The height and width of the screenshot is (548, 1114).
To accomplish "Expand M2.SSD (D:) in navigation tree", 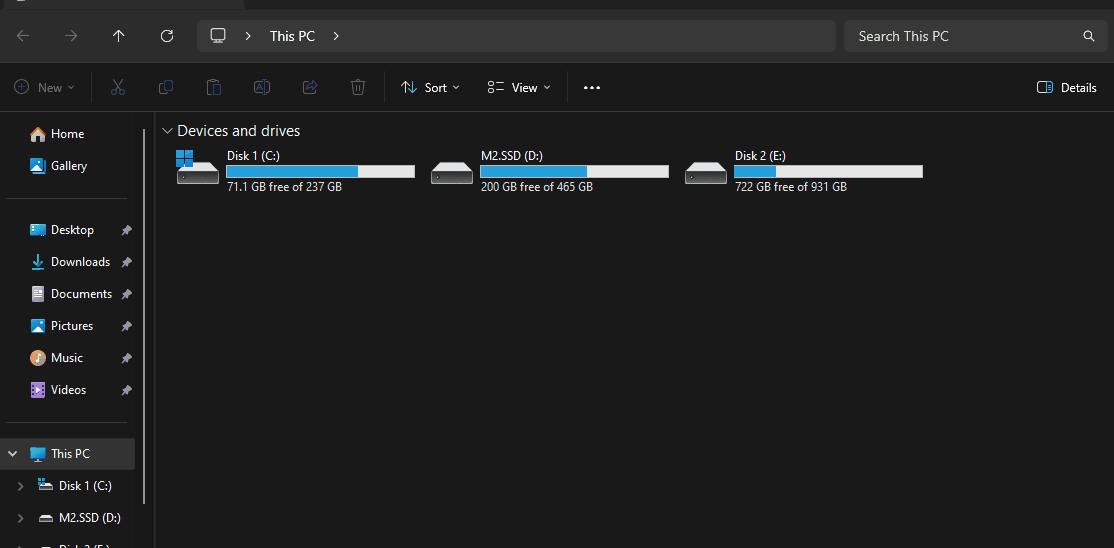I will [x=21, y=518].
